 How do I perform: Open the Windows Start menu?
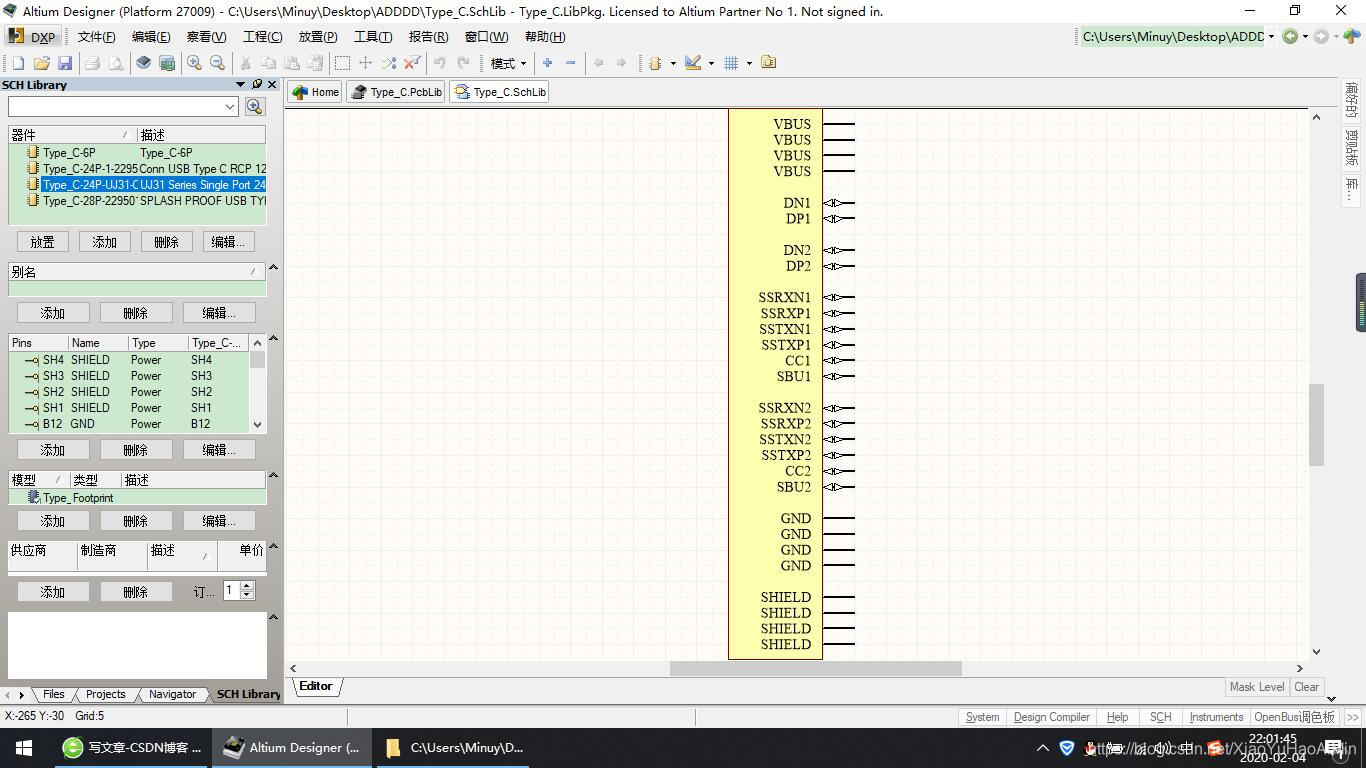point(23,747)
